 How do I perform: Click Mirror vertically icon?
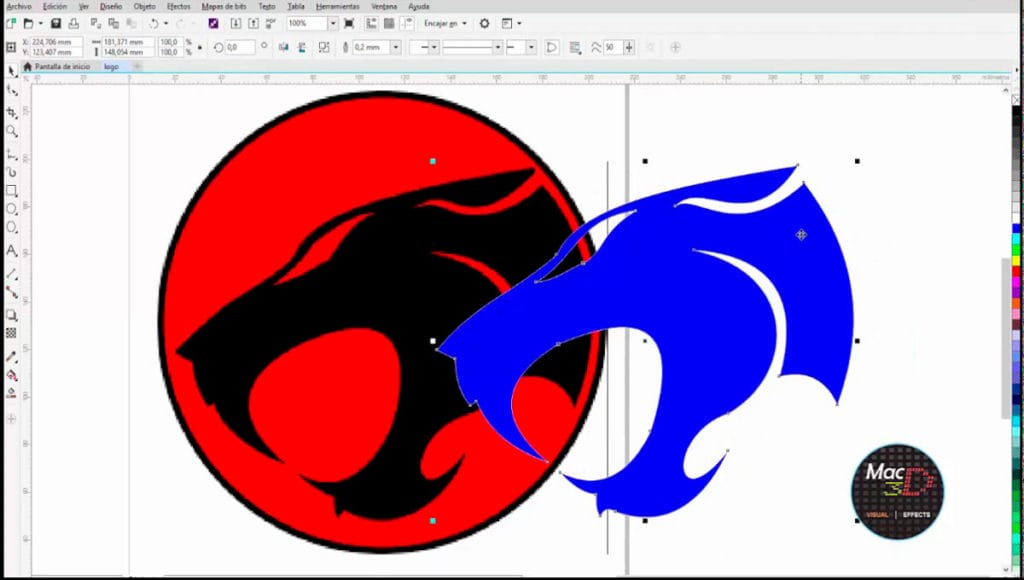click(302, 47)
